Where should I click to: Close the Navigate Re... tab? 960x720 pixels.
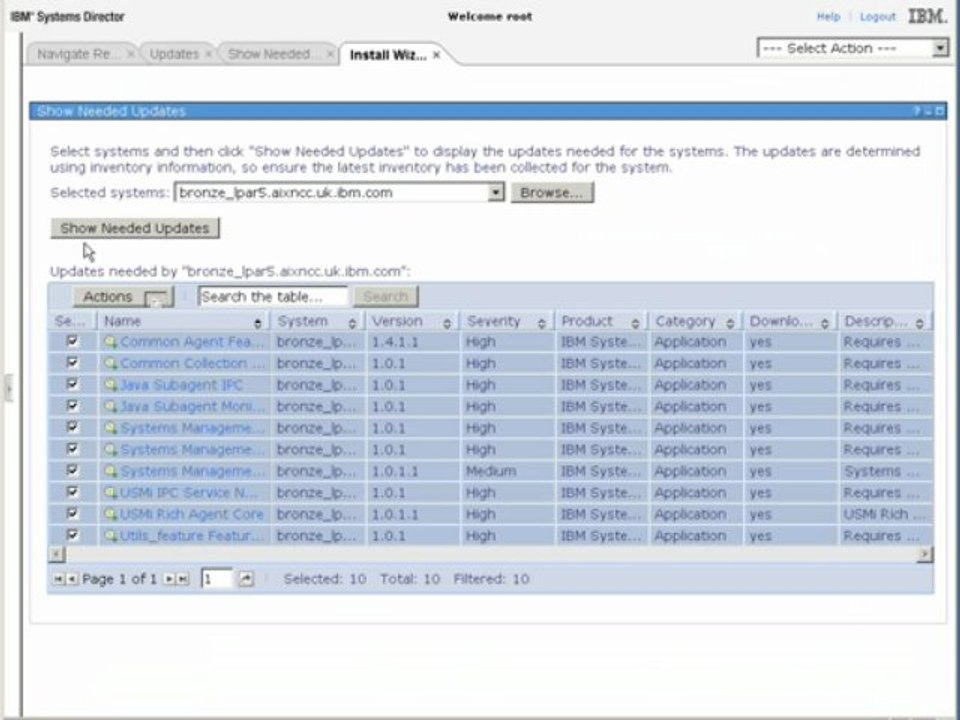click(130, 54)
